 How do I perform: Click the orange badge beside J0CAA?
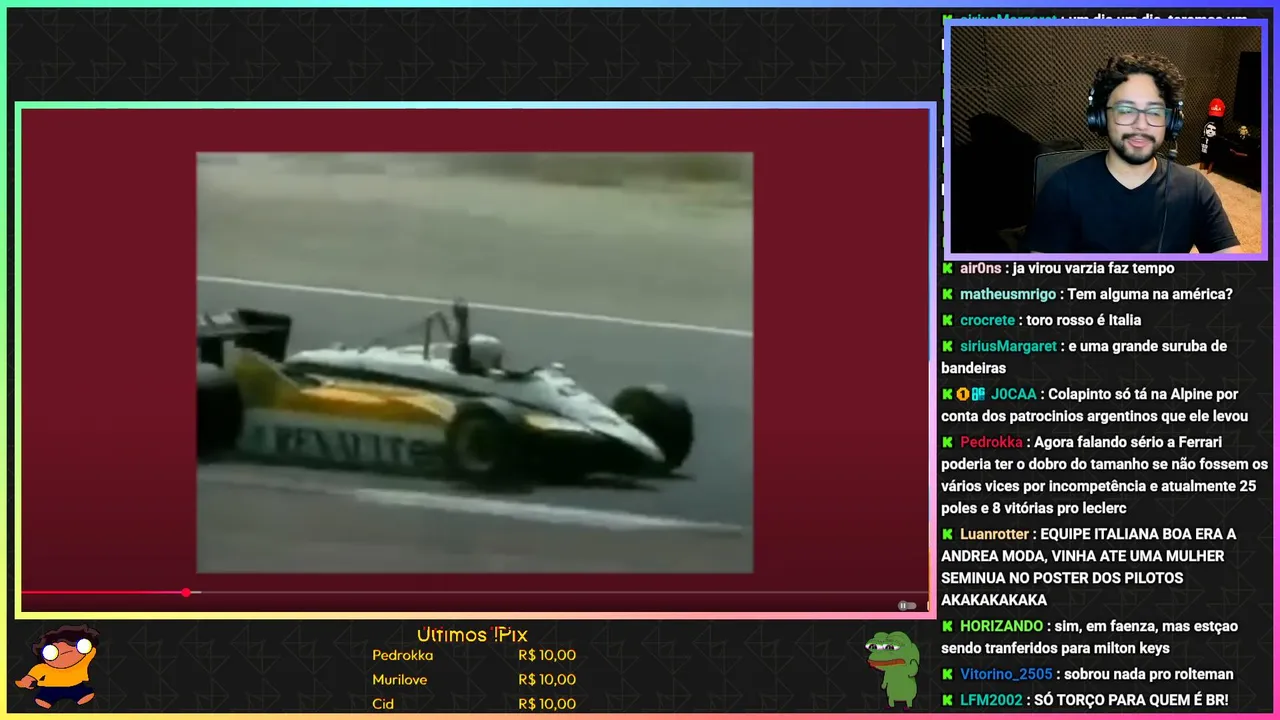tap(963, 394)
